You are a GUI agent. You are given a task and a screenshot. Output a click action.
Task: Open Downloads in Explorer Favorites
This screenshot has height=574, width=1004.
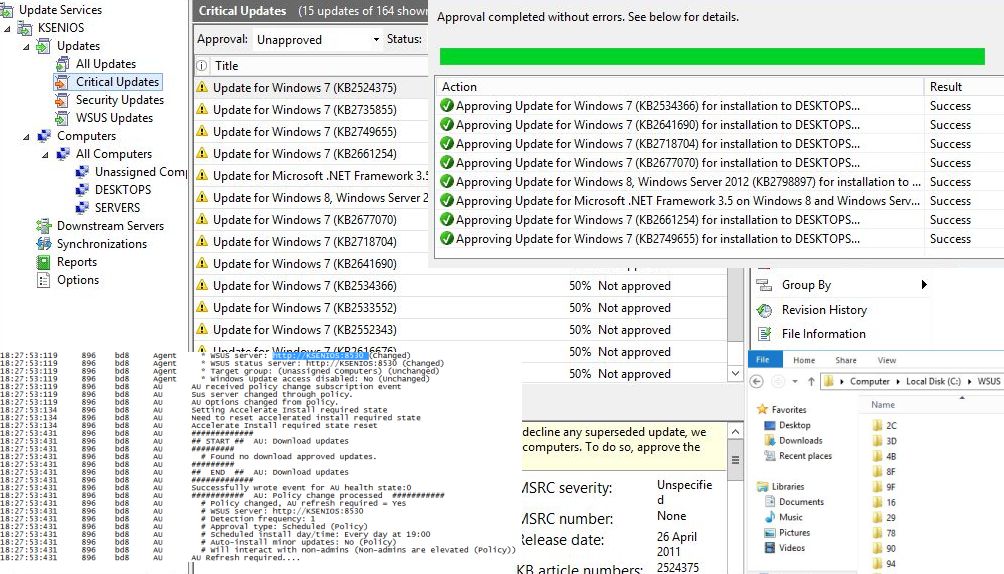point(800,441)
